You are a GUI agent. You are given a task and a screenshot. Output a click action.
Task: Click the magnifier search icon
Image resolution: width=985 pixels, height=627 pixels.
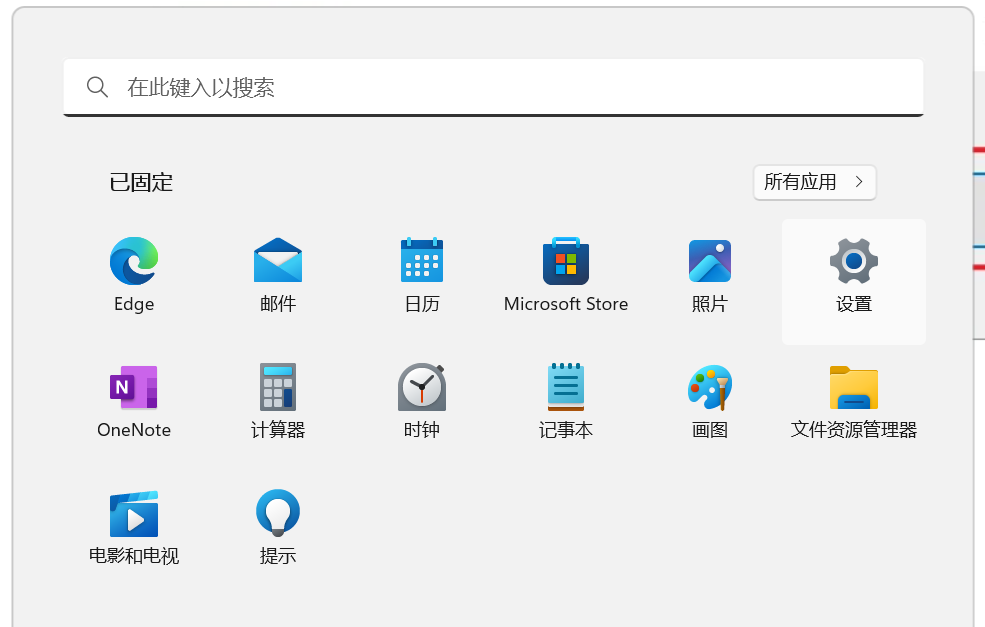click(x=97, y=87)
